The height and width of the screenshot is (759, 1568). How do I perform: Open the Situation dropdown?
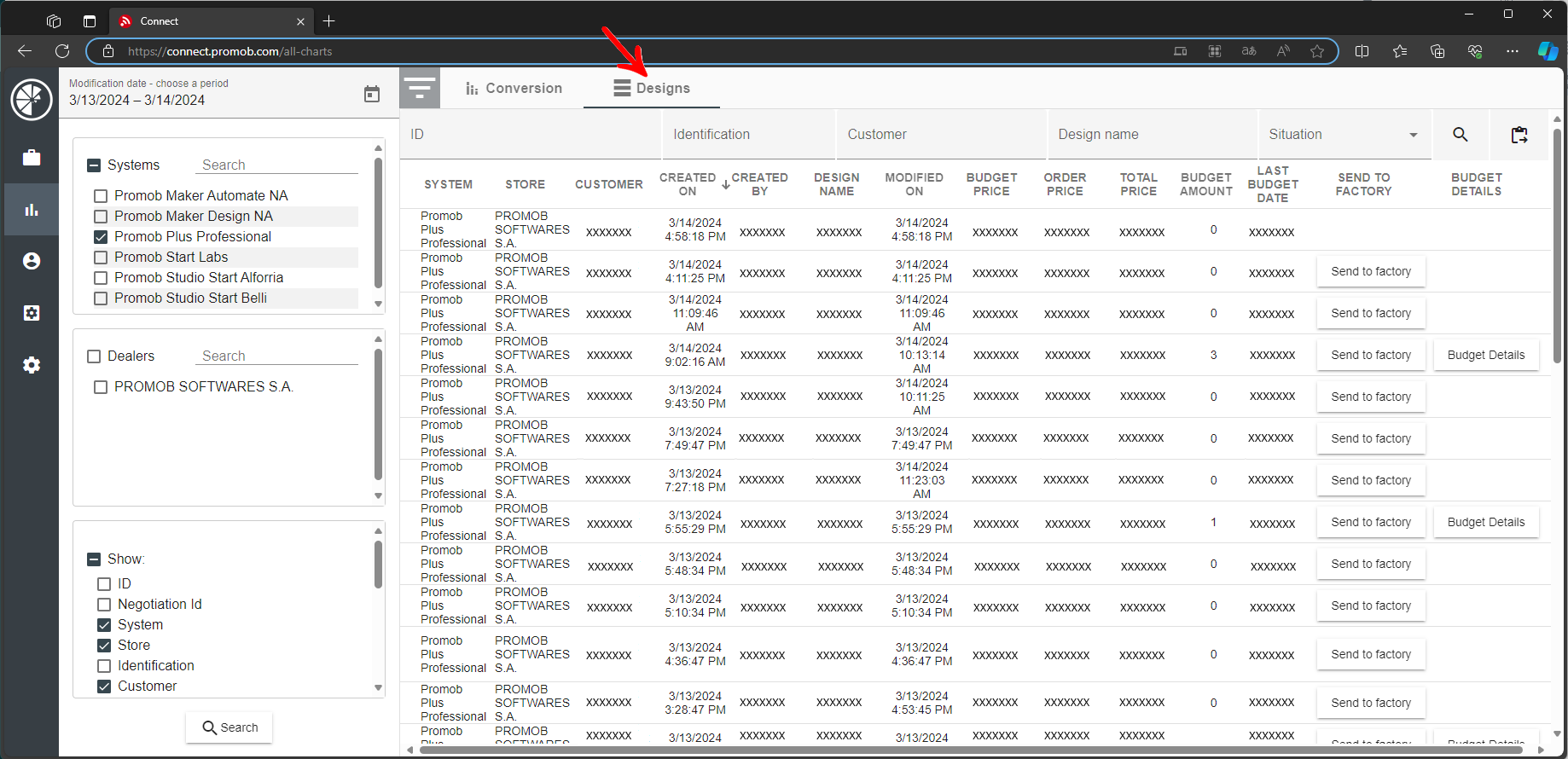pyautogui.click(x=1343, y=135)
